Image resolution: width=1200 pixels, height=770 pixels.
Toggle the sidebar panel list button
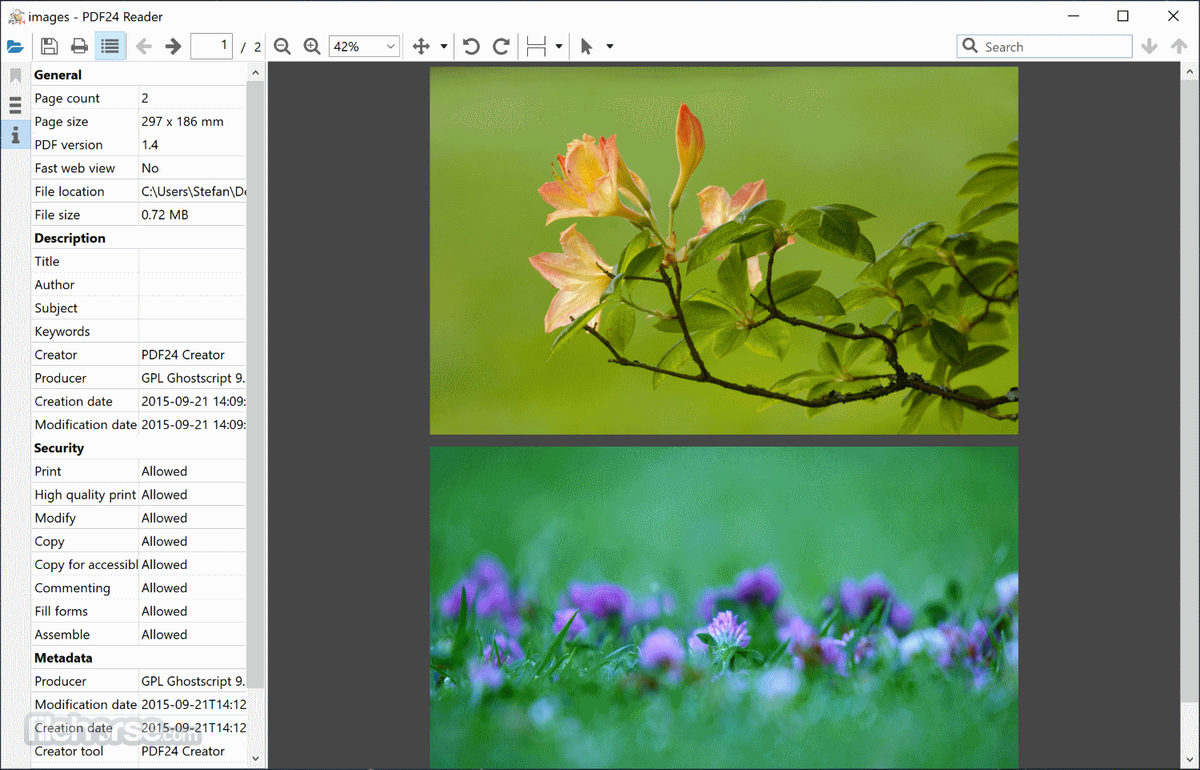[x=110, y=46]
